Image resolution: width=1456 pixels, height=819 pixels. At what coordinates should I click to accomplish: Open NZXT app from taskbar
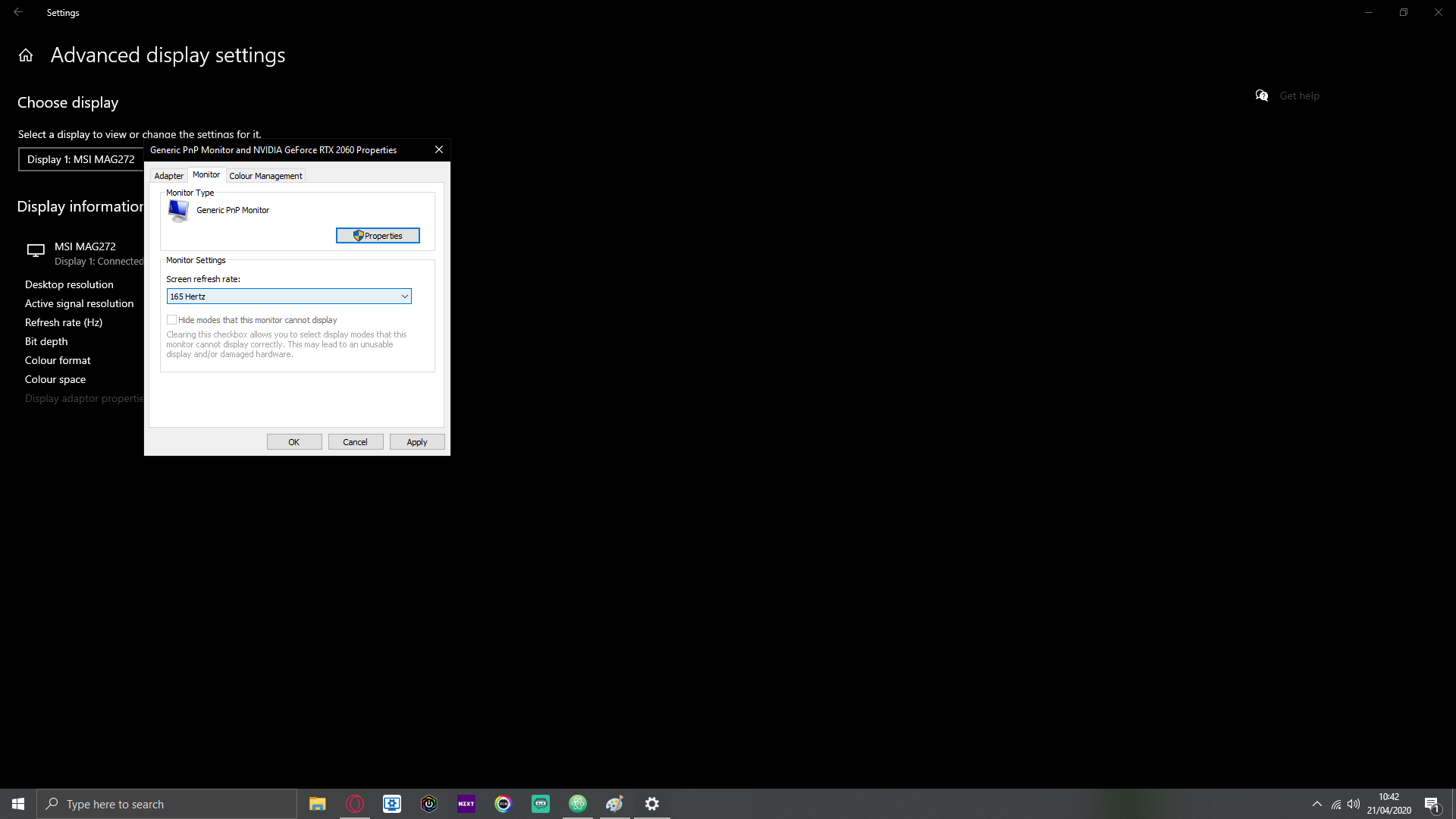tap(466, 804)
